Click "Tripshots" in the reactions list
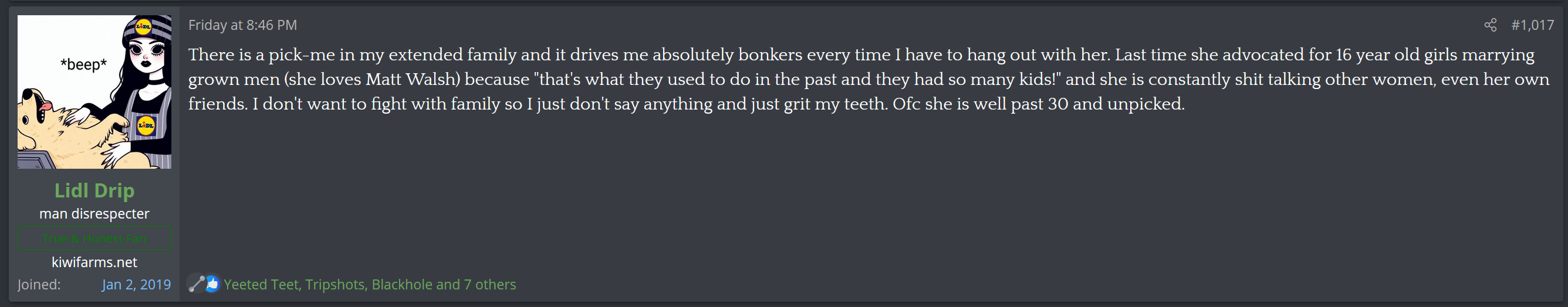 (334, 285)
